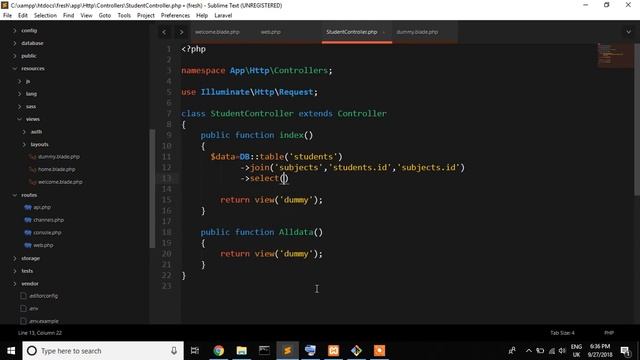
Task: Expand the layouts folder
Action: coord(24,144)
